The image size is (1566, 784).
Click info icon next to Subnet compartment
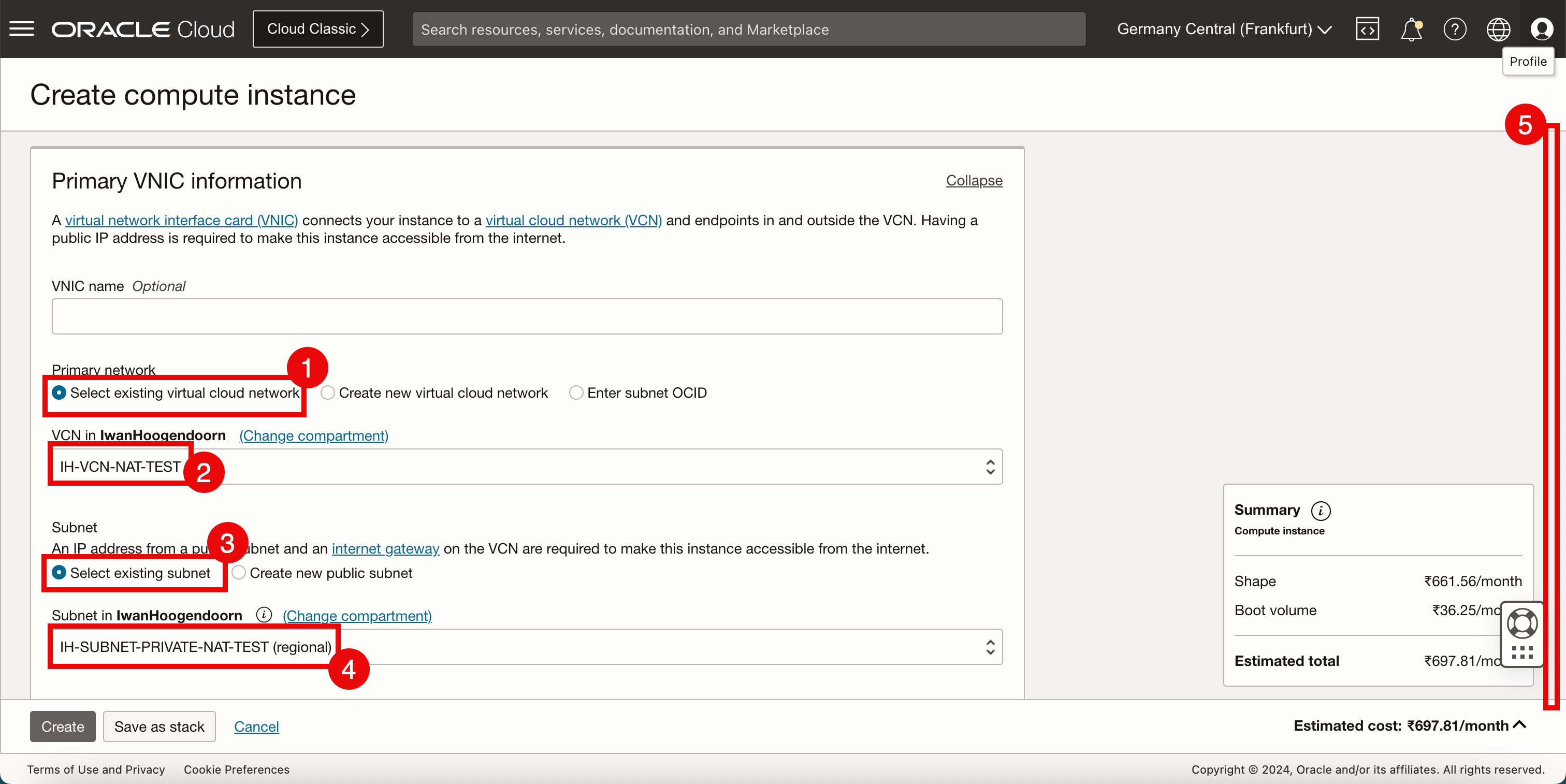click(263, 615)
